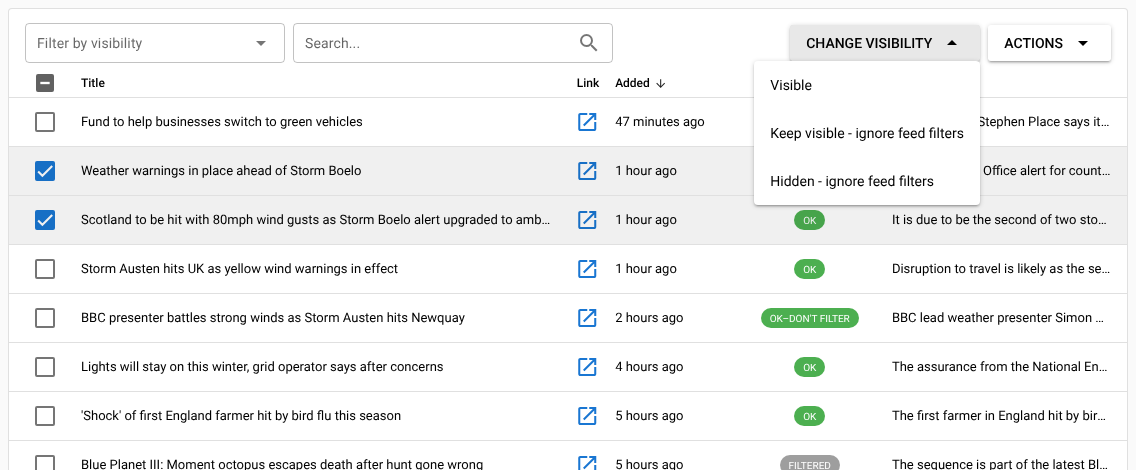1136x470 pixels.
Task: Select 'Storm Austen hits UK' row checkbox
Action: coord(45,269)
